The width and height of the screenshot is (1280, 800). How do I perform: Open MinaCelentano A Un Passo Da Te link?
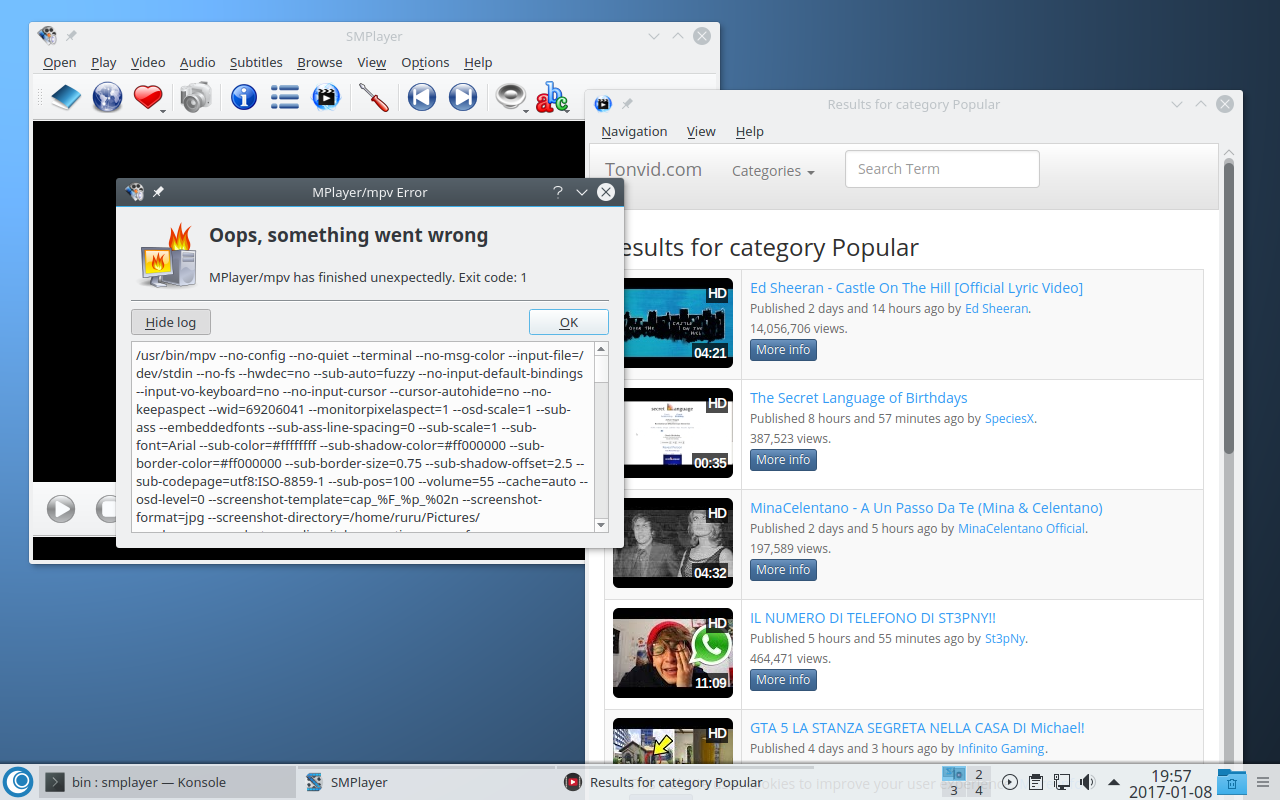click(926, 508)
